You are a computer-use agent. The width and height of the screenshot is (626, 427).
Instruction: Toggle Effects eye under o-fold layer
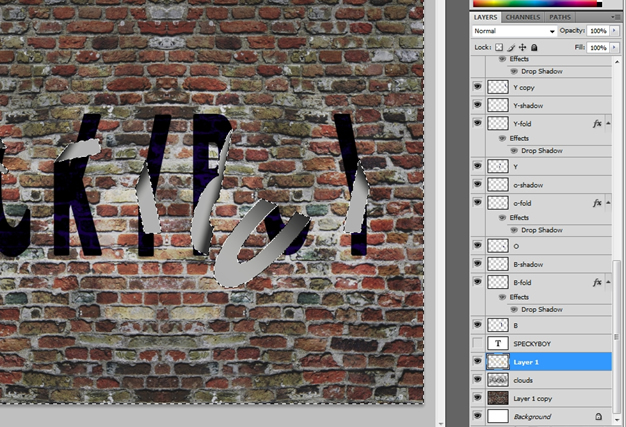coord(502,217)
